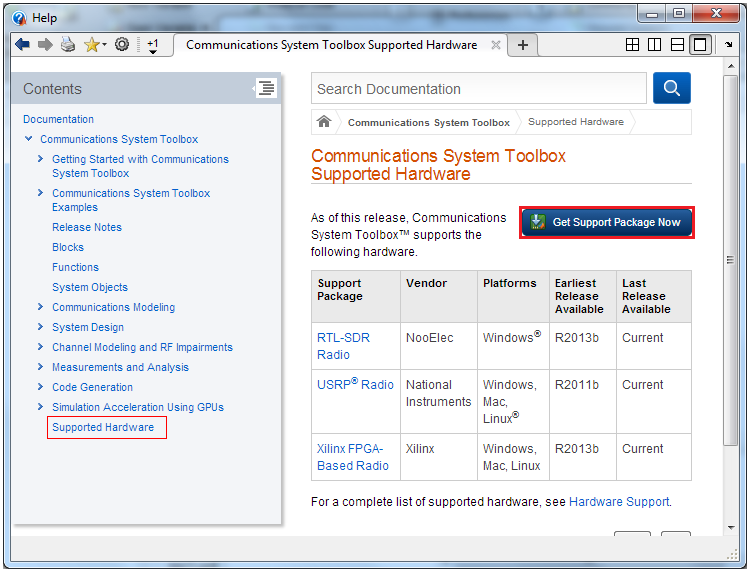Open the System Objects link
The image size is (750, 571).
(90, 287)
